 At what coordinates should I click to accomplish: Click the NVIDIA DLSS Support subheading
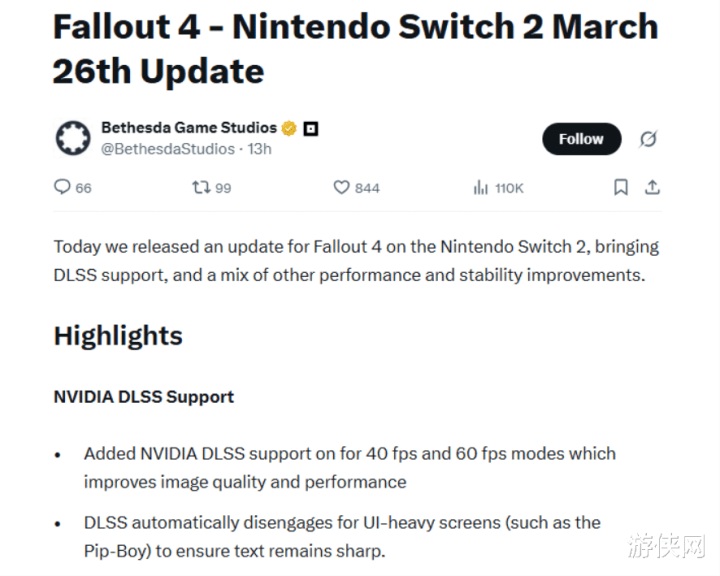pyautogui.click(x=143, y=397)
